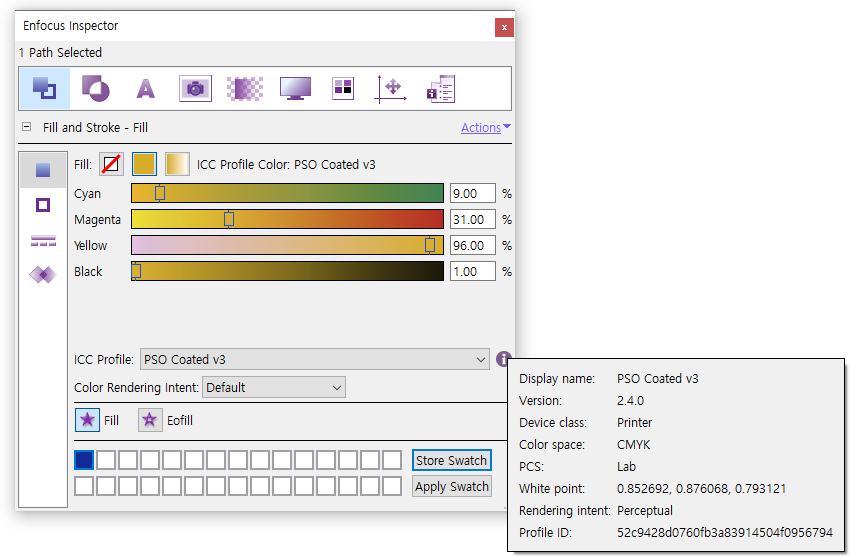
Task: Open the Halftone checkered category icon
Action: (x=245, y=88)
